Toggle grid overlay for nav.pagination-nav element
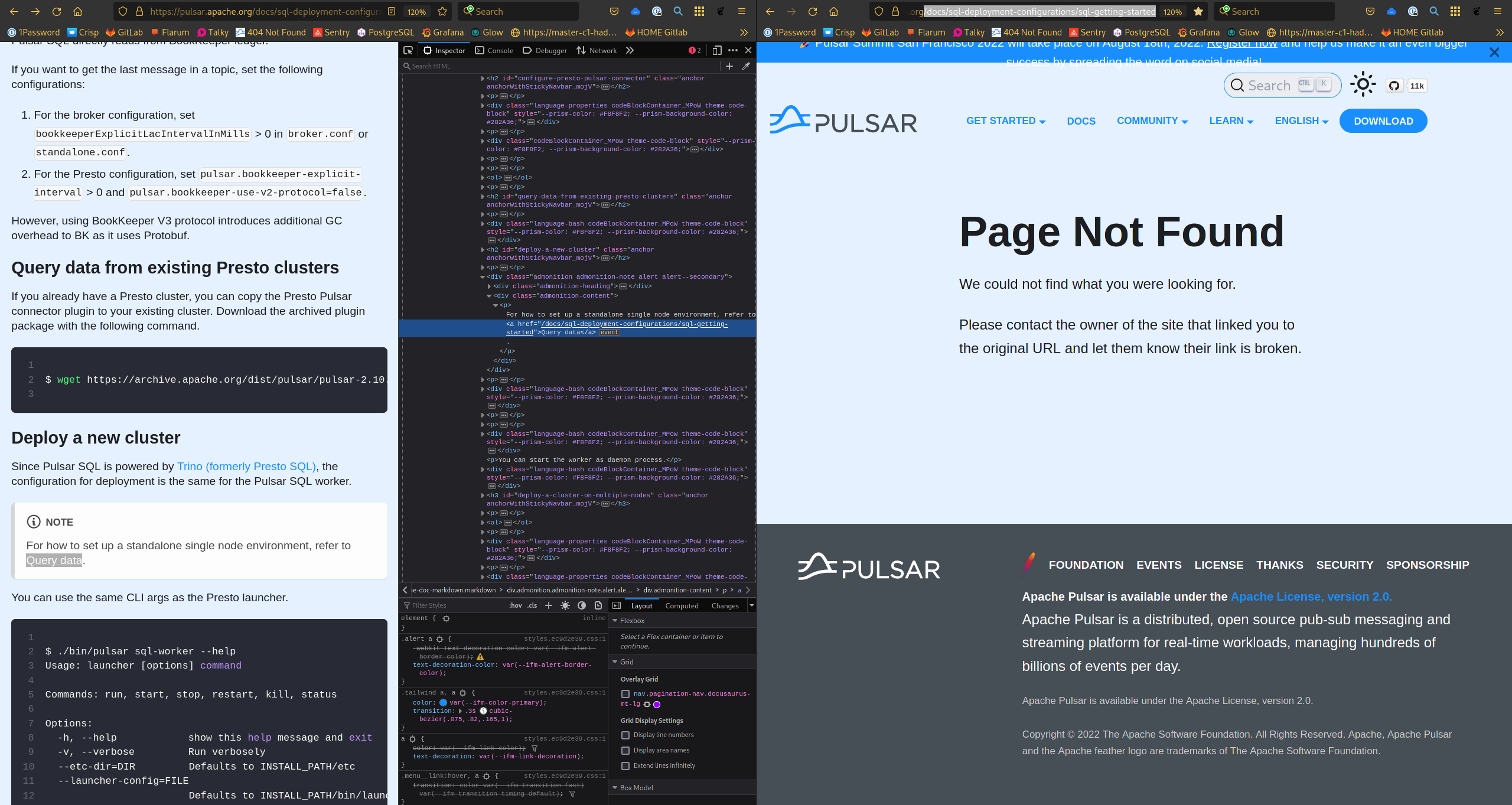The width and height of the screenshot is (1512, 805). click(x=626, y=694)
